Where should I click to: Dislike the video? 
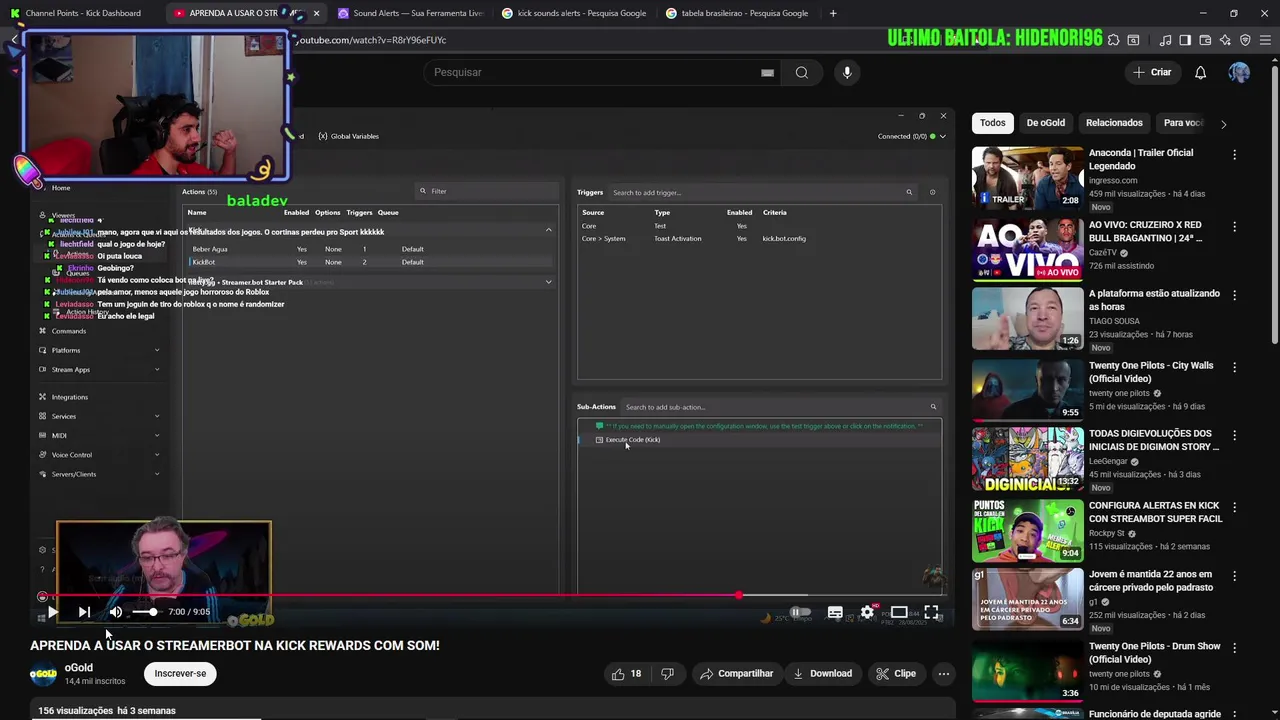(667, 674)
